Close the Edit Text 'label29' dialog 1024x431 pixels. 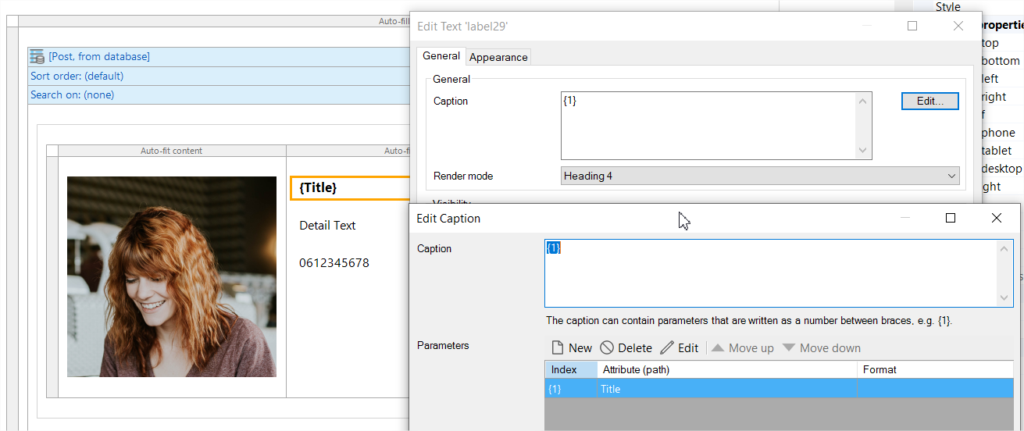tap(958, 26)
